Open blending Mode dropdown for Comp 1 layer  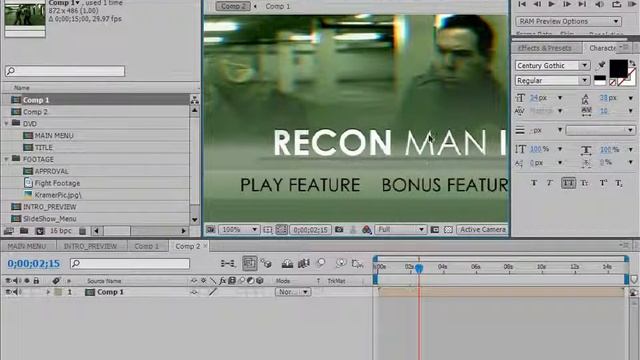point(293,292)
